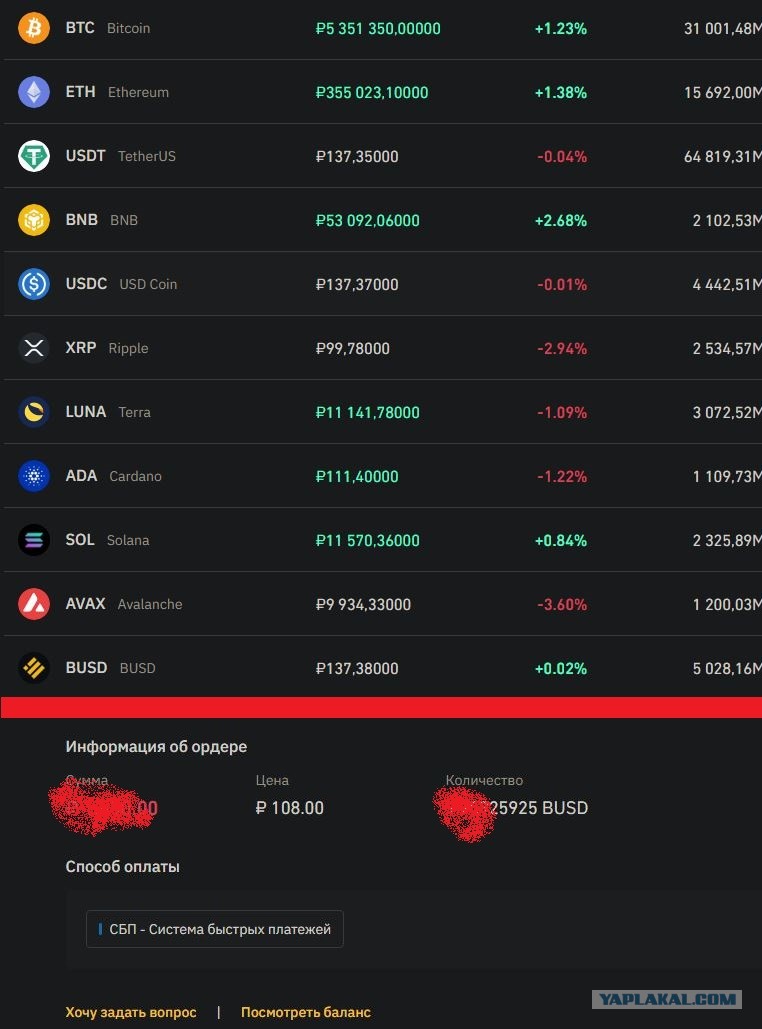Screen dimensions: 762x1029
Task: Select the LUNA Terra icon
Action: coord(33,411)
